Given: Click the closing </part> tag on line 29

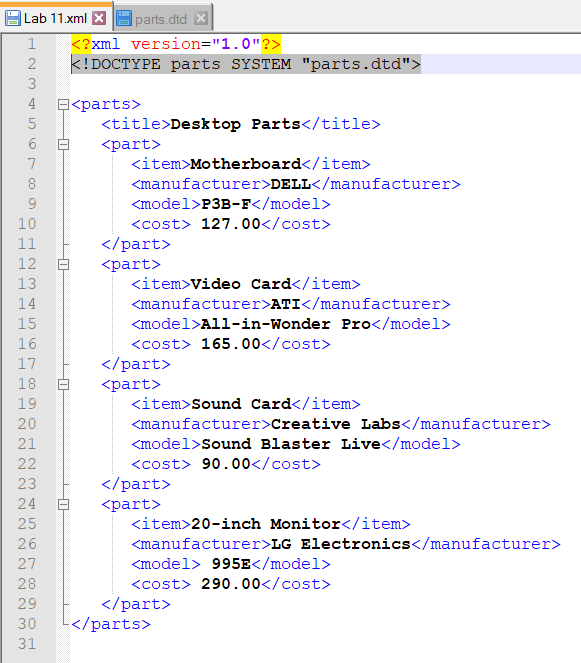Looking at the screenshot, I should point(136,604).
